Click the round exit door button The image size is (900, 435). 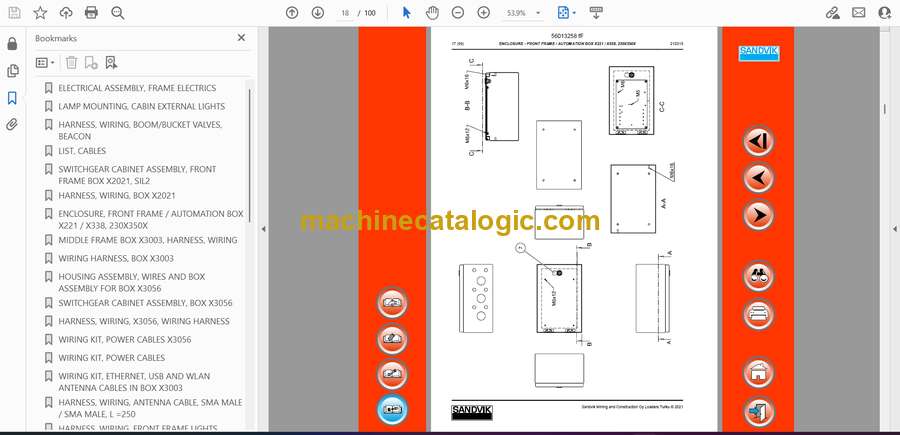758,411
